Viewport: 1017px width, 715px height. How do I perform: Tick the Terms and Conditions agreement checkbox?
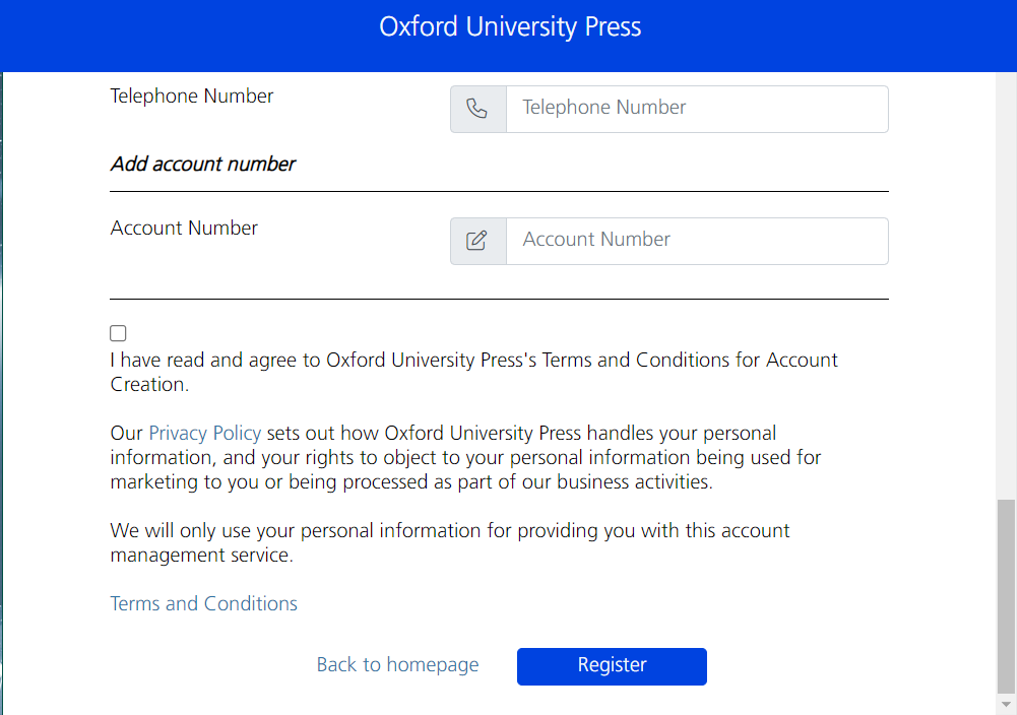(118, 333)
